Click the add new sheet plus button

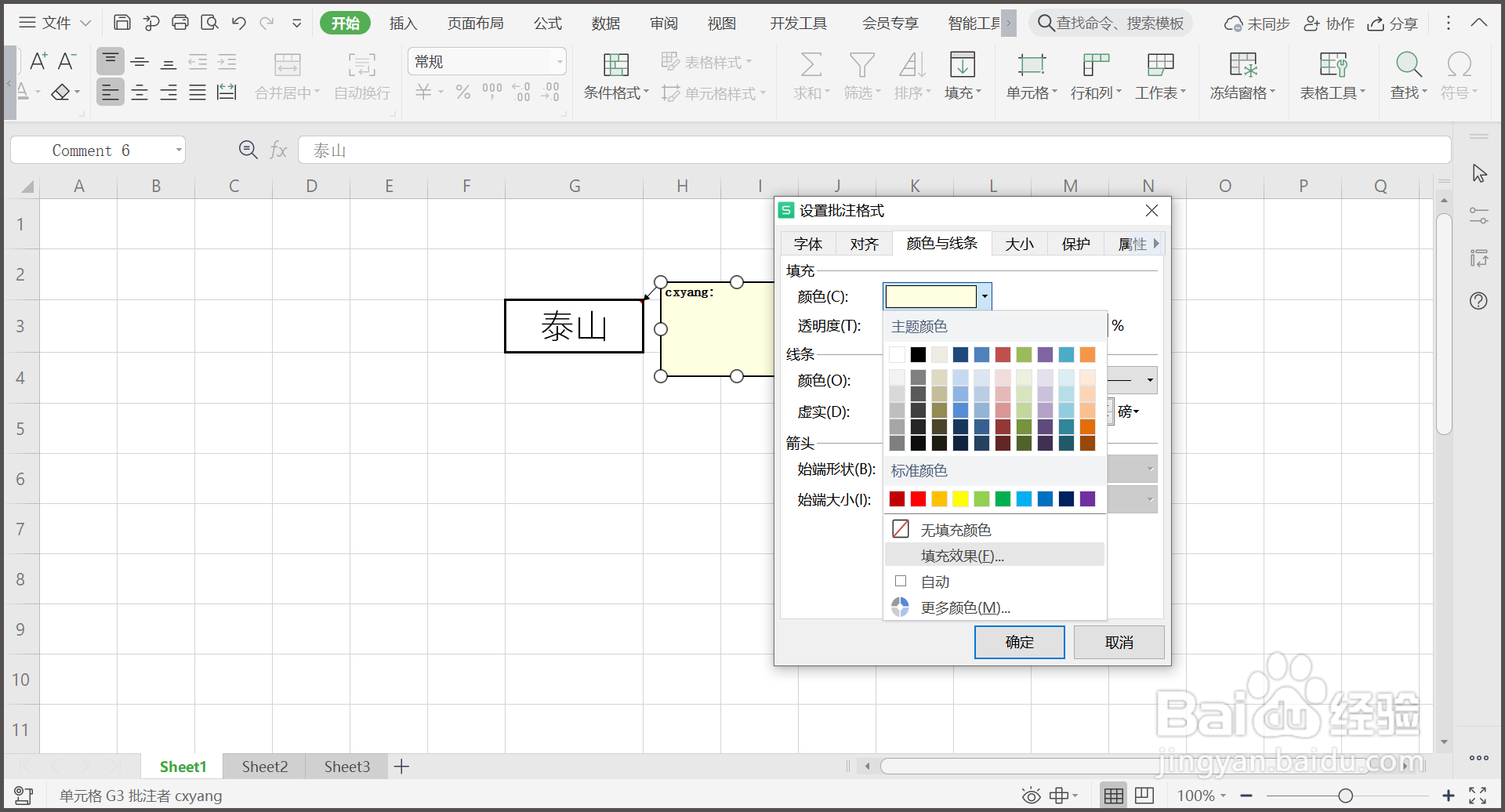pos(401,767)
